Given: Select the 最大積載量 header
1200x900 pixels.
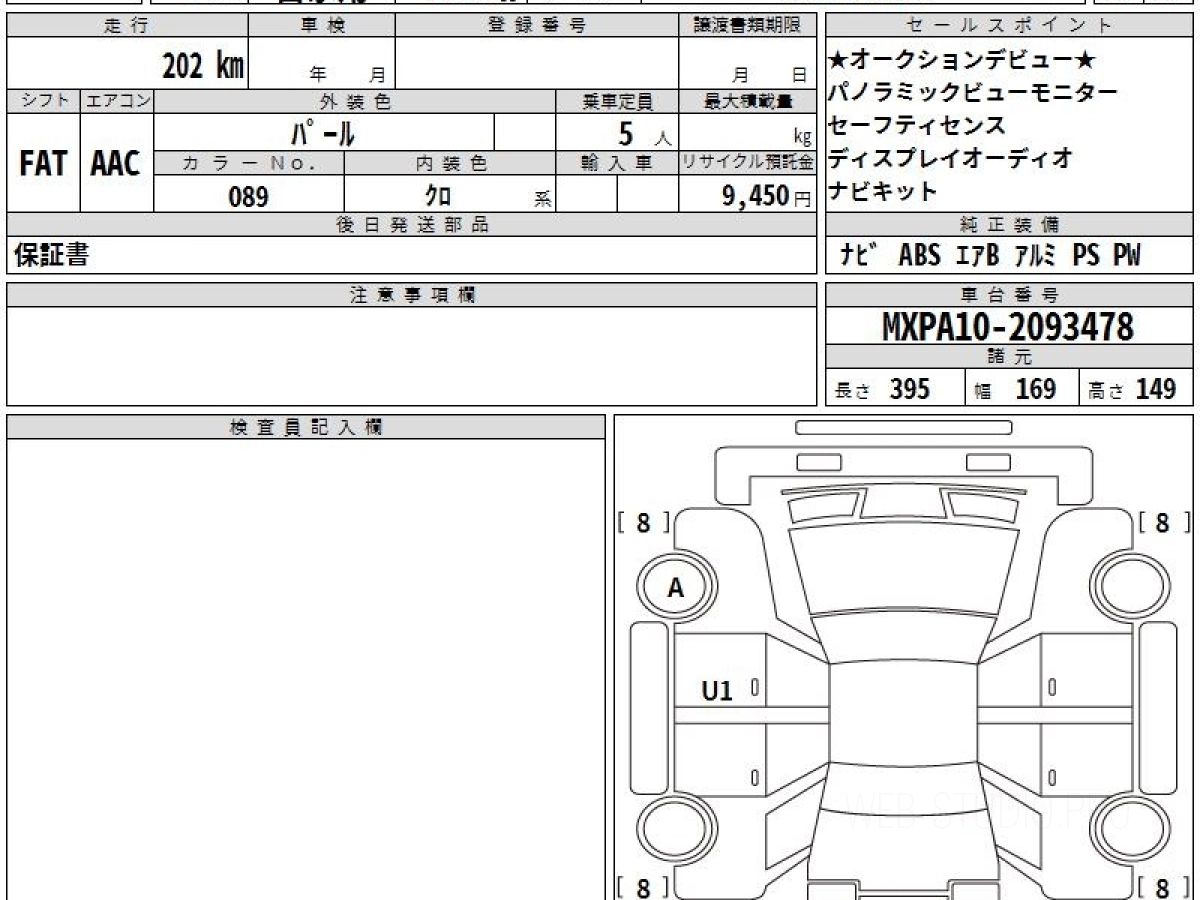Looking at the screenshot, I should pos(747,101).
